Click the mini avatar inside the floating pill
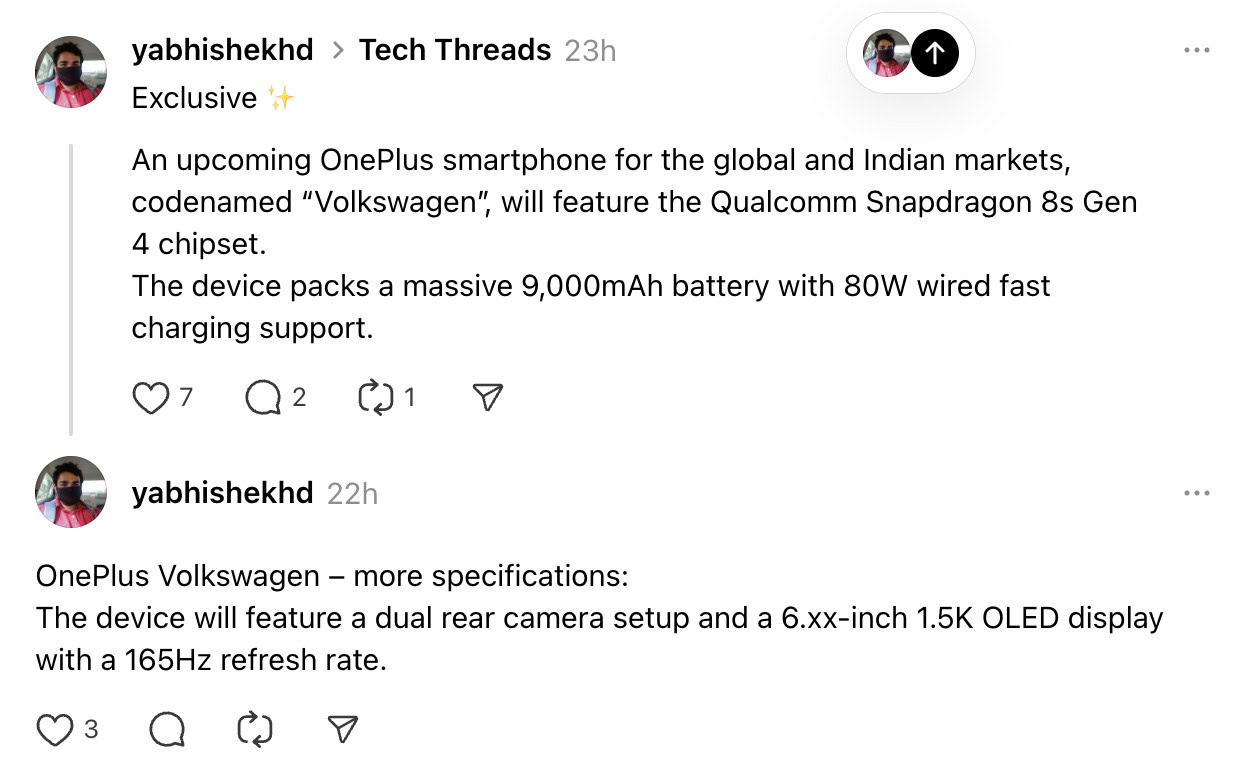 click(884, 54)
